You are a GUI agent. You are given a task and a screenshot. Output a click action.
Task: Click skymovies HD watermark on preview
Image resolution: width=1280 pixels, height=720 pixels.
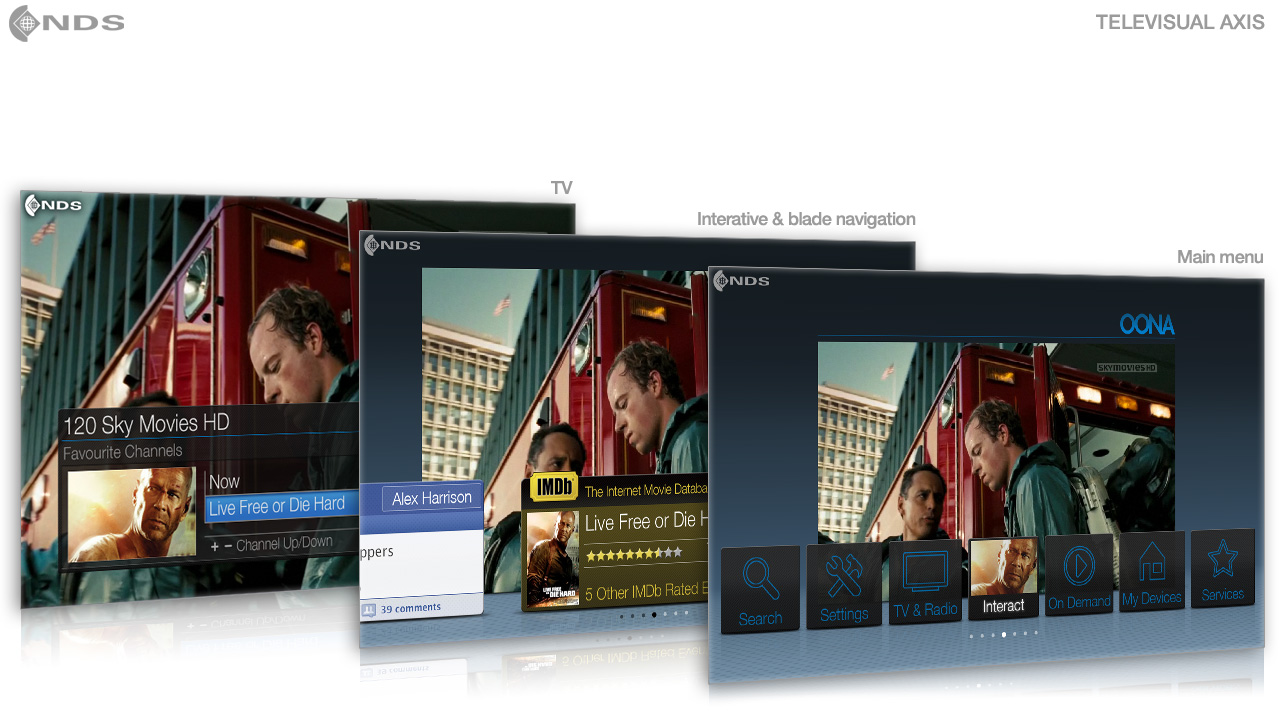coord(1127,368)
